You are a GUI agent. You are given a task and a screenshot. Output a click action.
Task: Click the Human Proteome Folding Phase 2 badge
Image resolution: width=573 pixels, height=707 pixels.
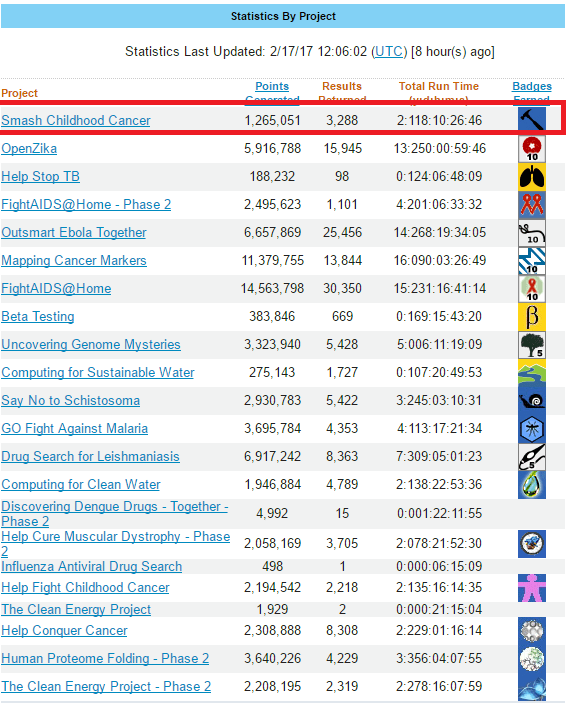point(532,659)
